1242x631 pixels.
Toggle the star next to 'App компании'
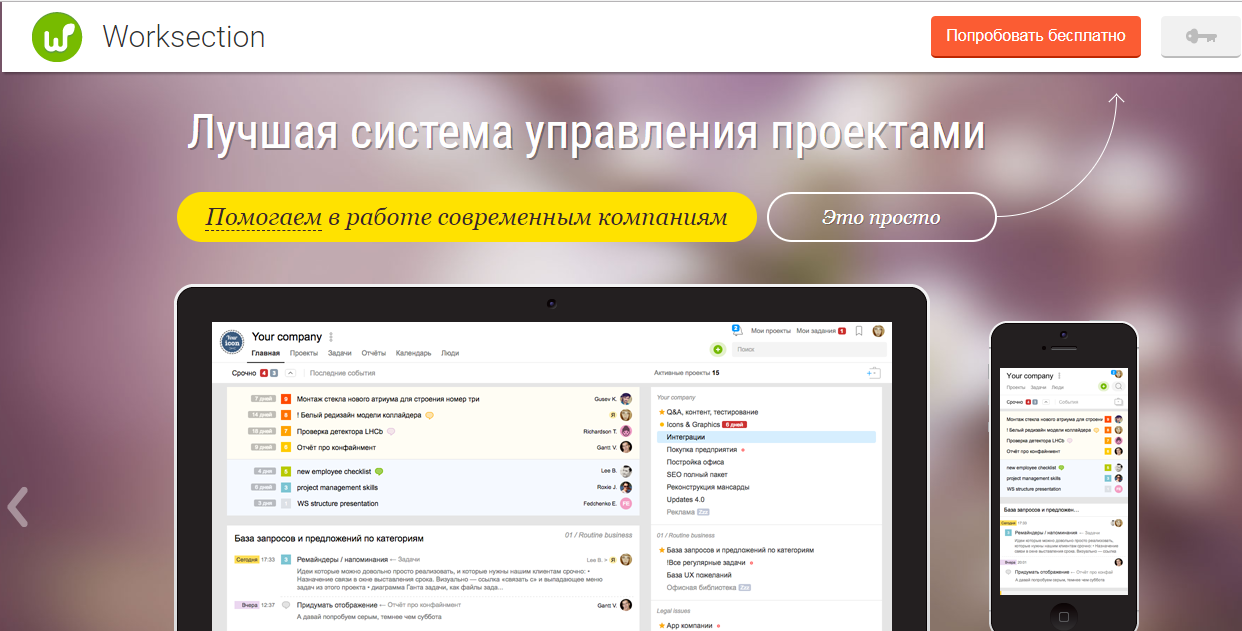pos(661,625)
